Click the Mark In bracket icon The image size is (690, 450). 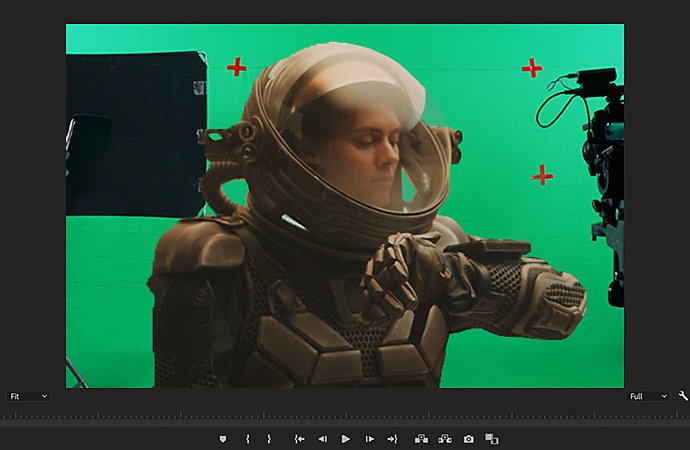click(248, 439)
